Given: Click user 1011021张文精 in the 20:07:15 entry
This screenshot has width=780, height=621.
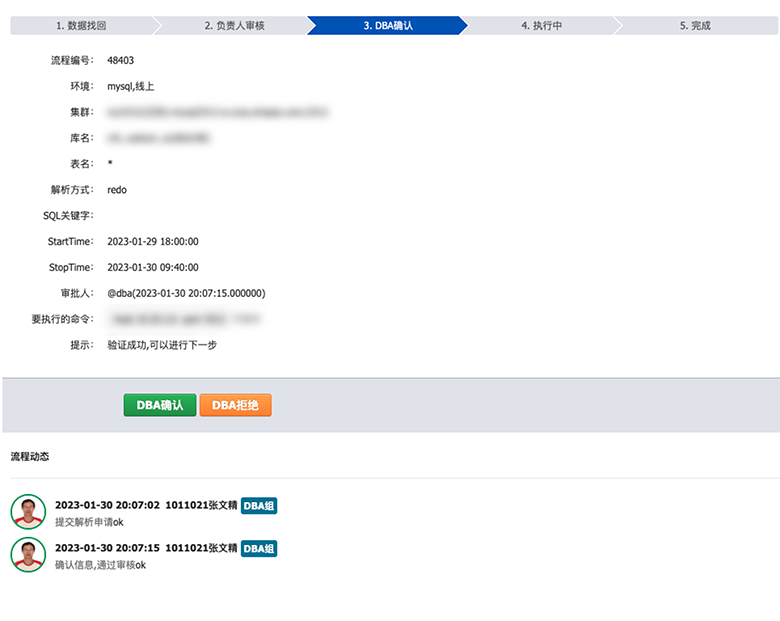Looking at the screenshot, I should pos(201,548).
